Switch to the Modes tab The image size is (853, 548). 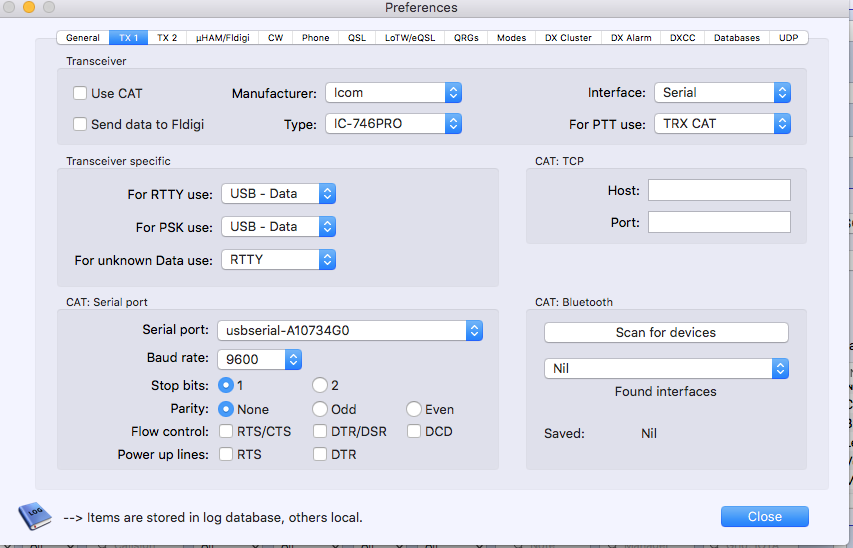pyautogui.click(x=511, y=38)
